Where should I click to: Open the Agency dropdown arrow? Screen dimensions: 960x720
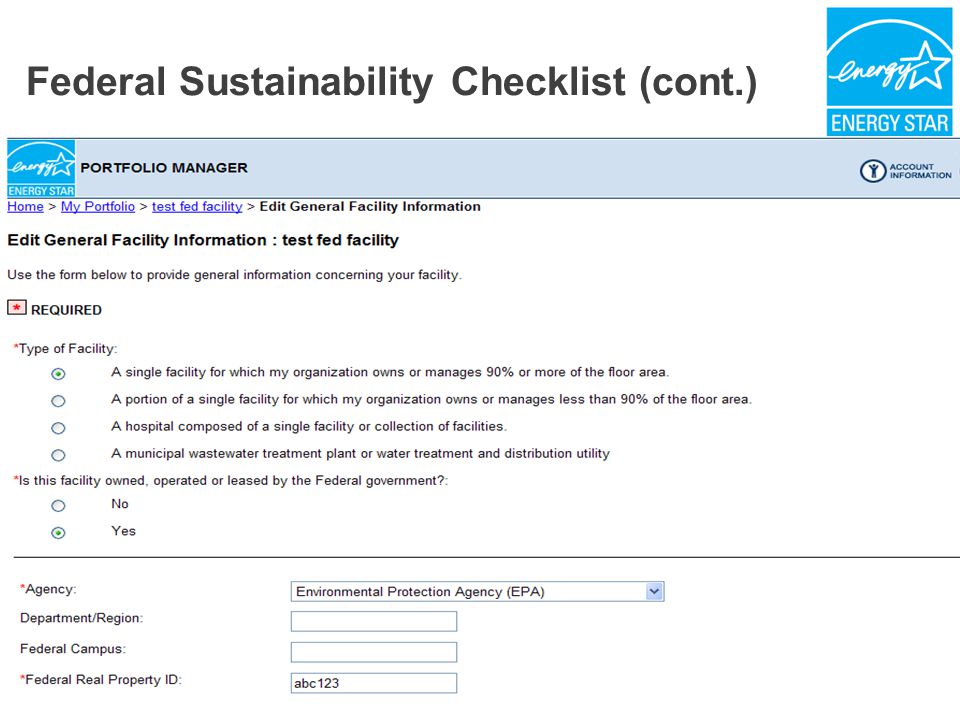pos(654,591)
